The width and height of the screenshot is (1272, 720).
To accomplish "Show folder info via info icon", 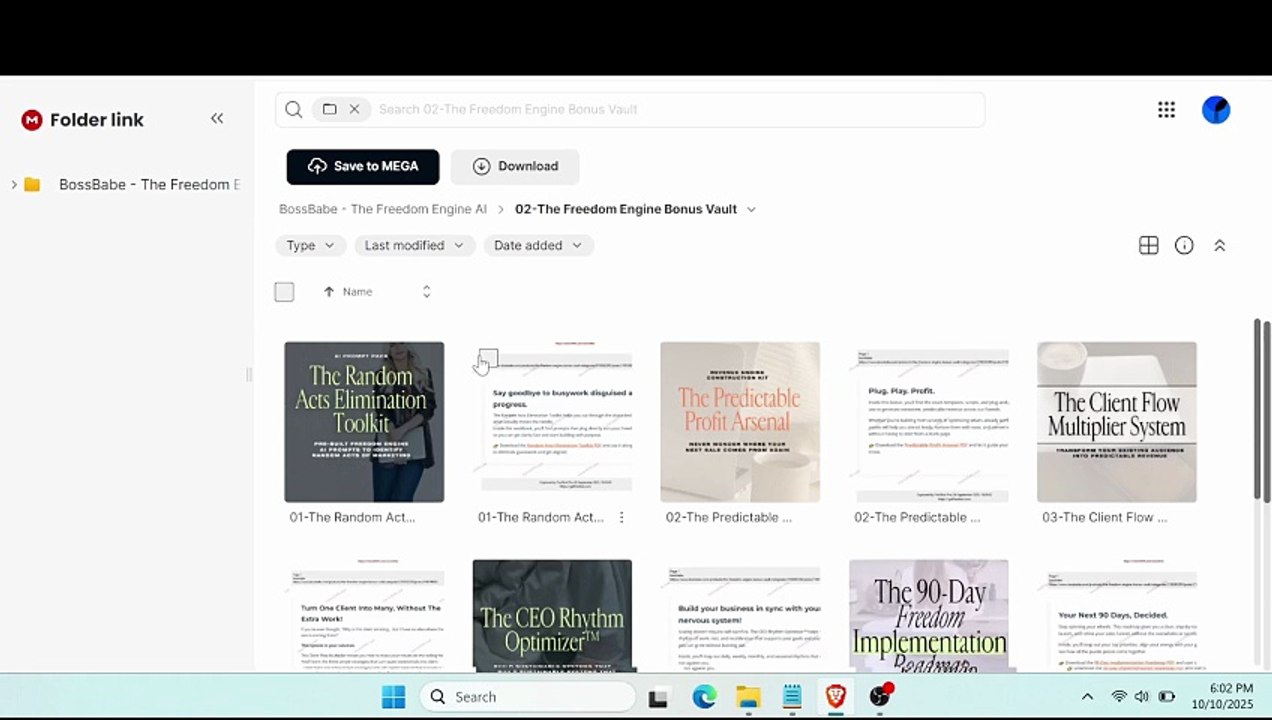I will 1184,246.
